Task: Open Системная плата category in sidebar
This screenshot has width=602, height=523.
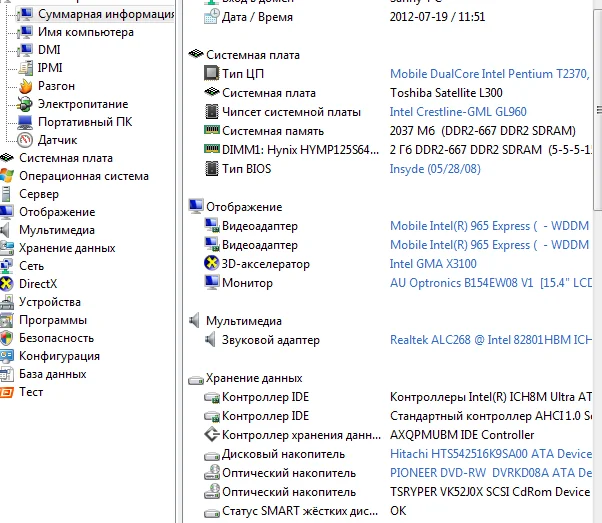Action: click(x=66, y=158)
